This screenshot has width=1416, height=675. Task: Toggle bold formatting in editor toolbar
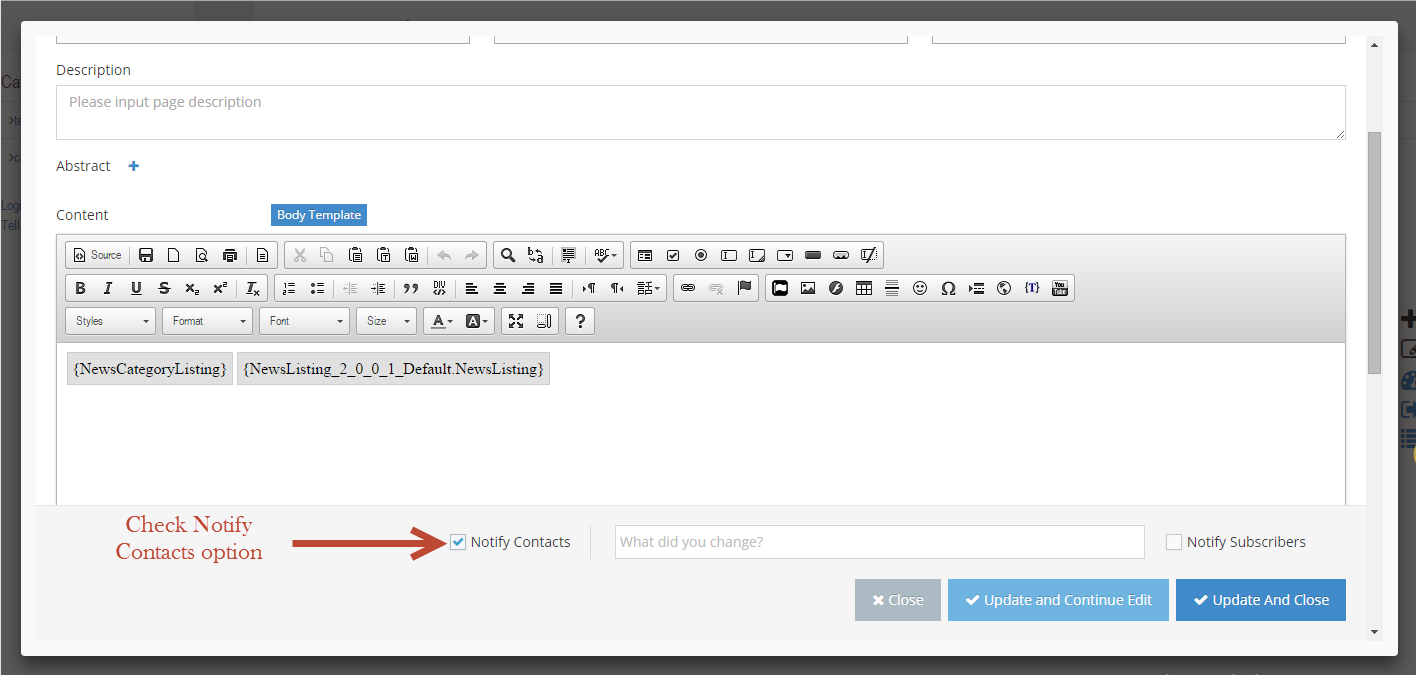[80, 289]
